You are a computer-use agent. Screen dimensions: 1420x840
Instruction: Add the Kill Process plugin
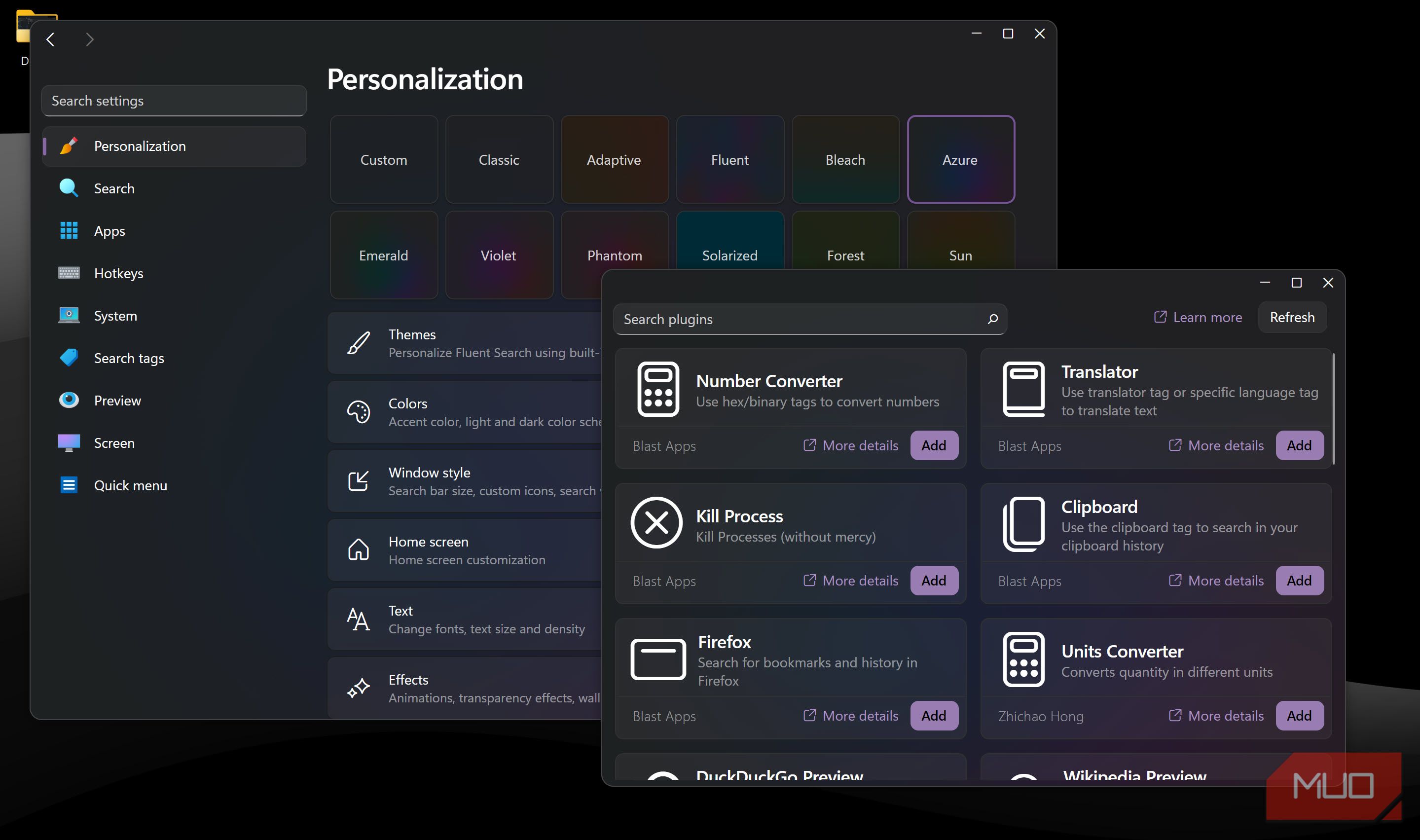point(934,581)
